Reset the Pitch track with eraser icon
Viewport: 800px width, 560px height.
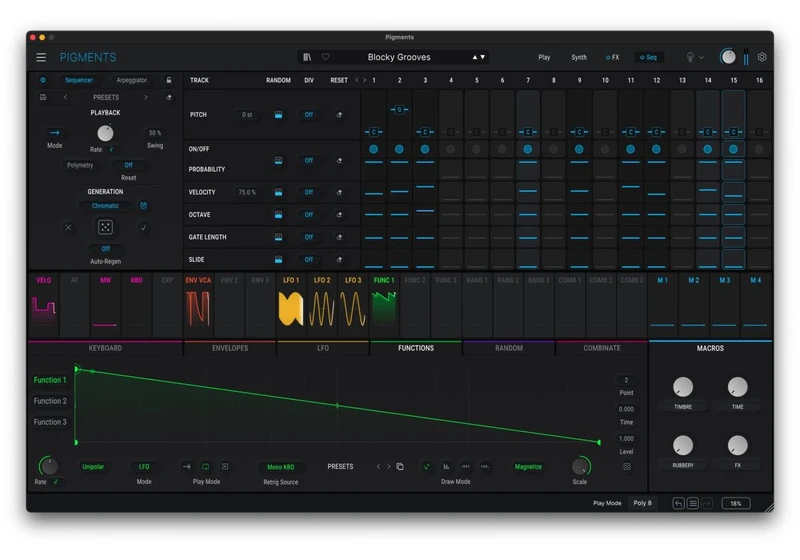339,115
